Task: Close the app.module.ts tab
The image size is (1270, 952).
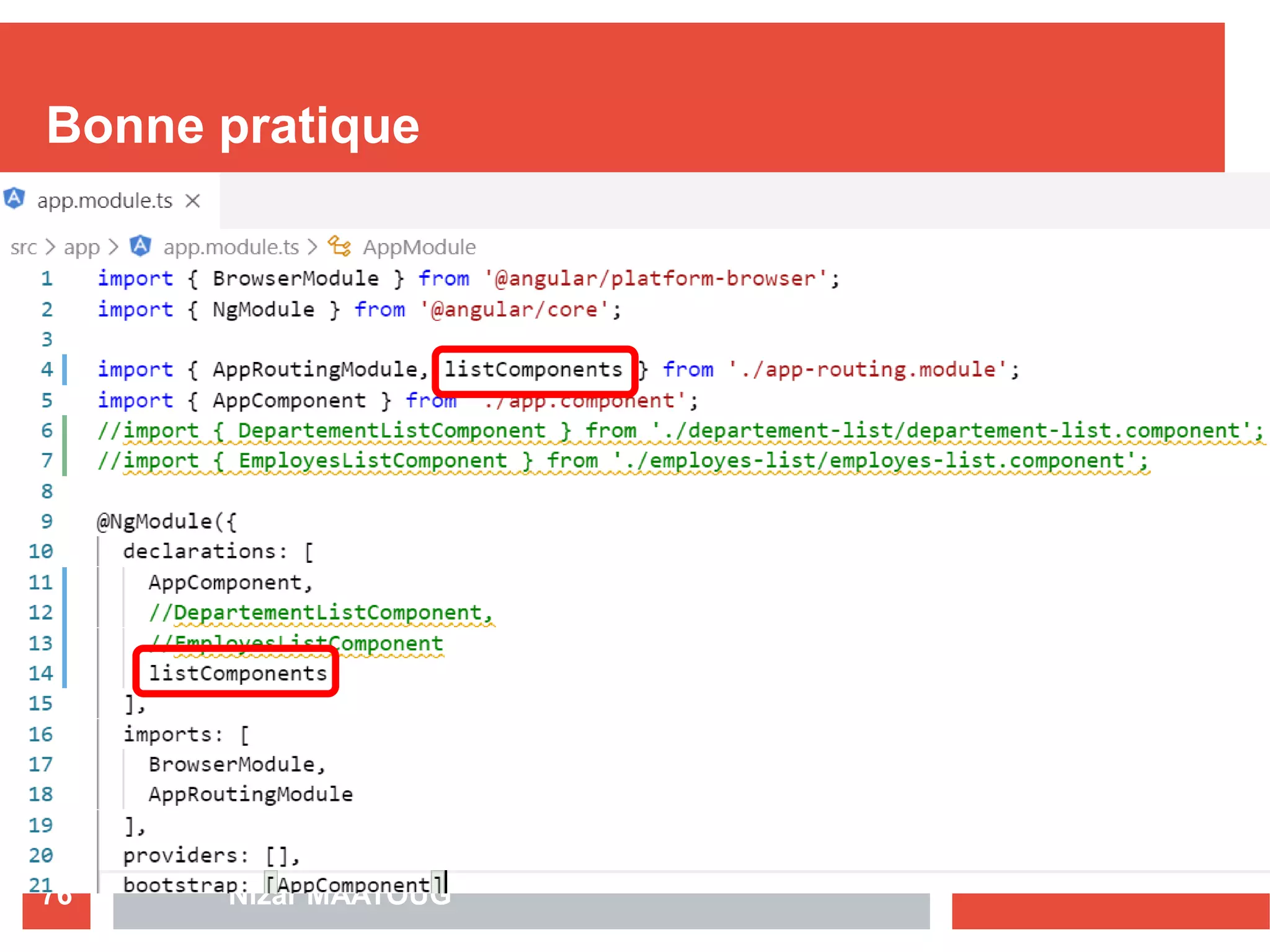Action: click(x=193, y=201)
